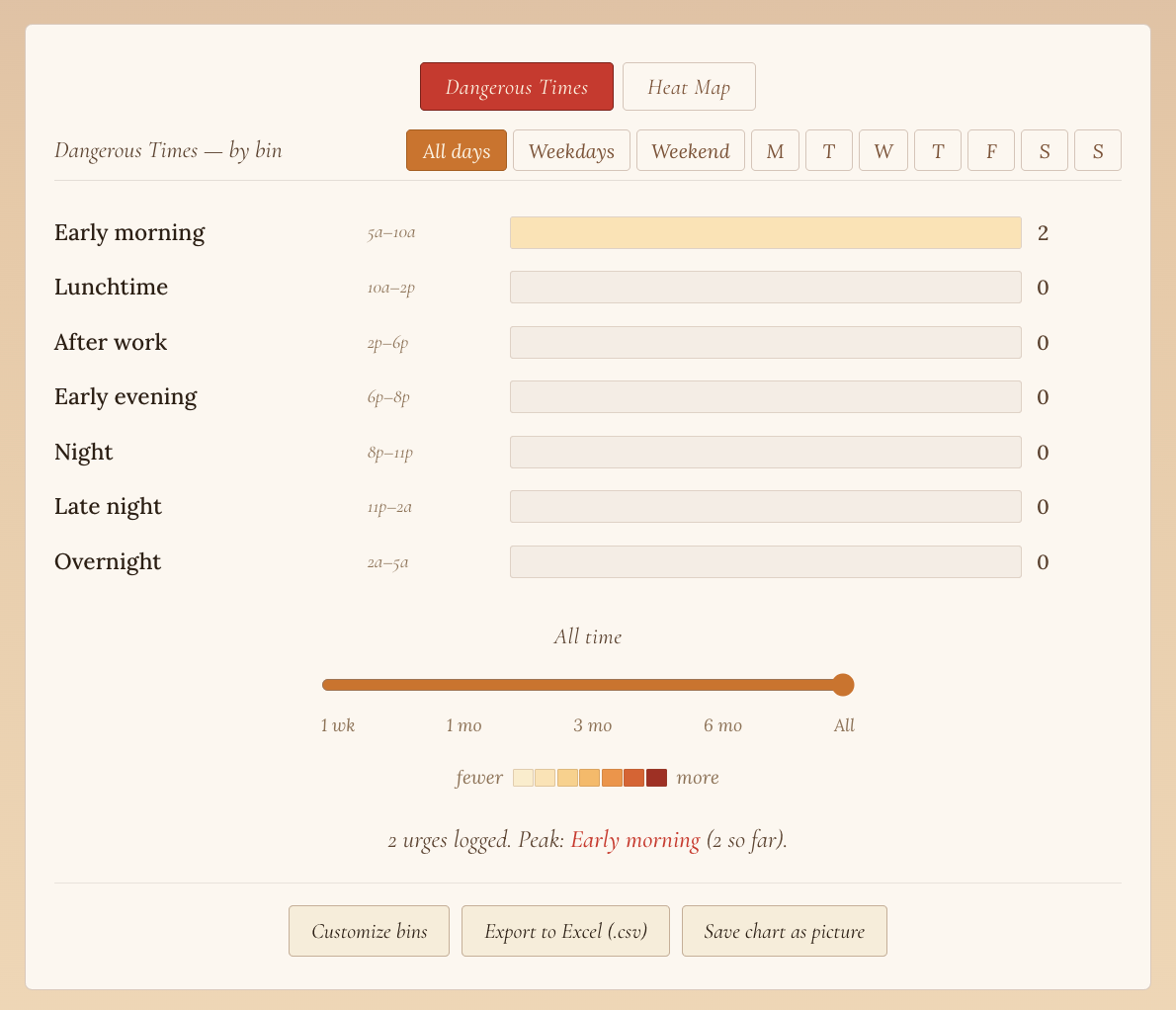Set the time range to 1 mo

[x=463, y=725]
